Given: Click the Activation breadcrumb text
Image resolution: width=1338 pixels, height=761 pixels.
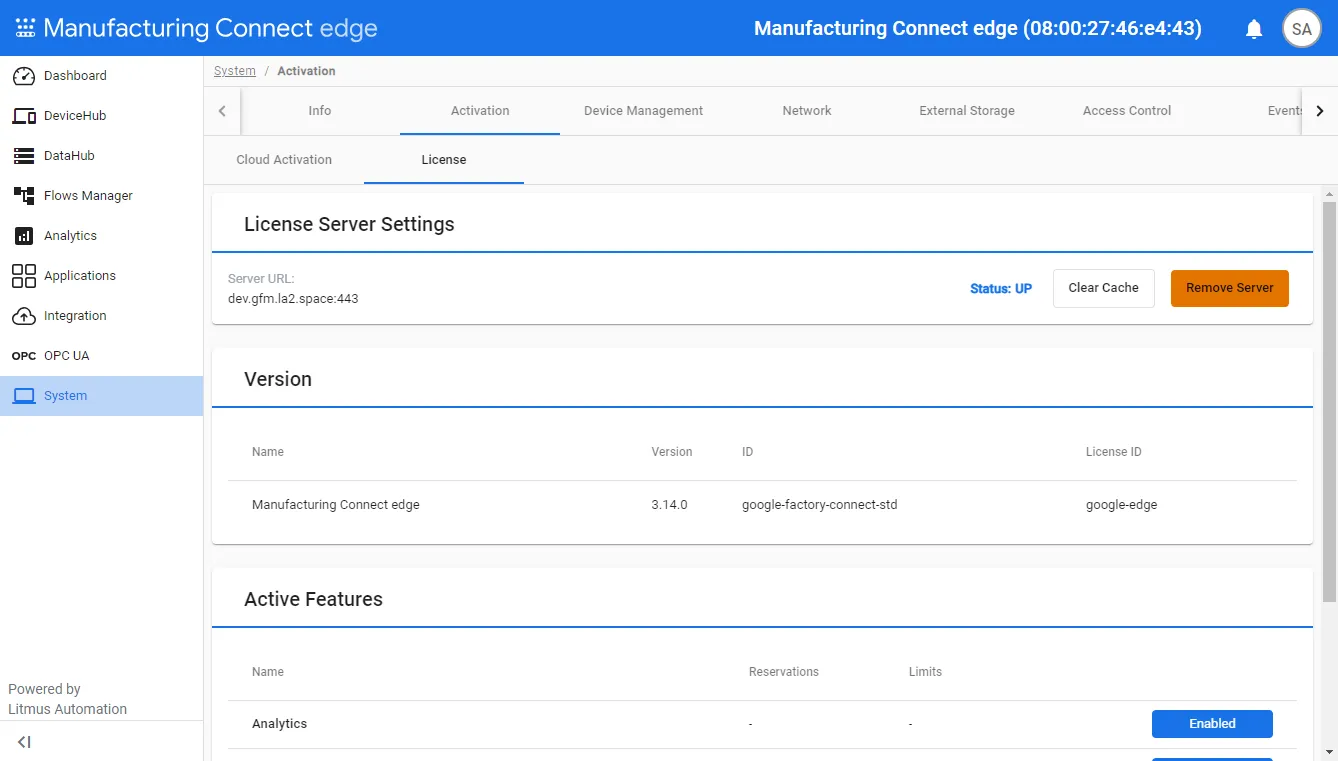Looking at the screenshot, I should click(306, 71).
